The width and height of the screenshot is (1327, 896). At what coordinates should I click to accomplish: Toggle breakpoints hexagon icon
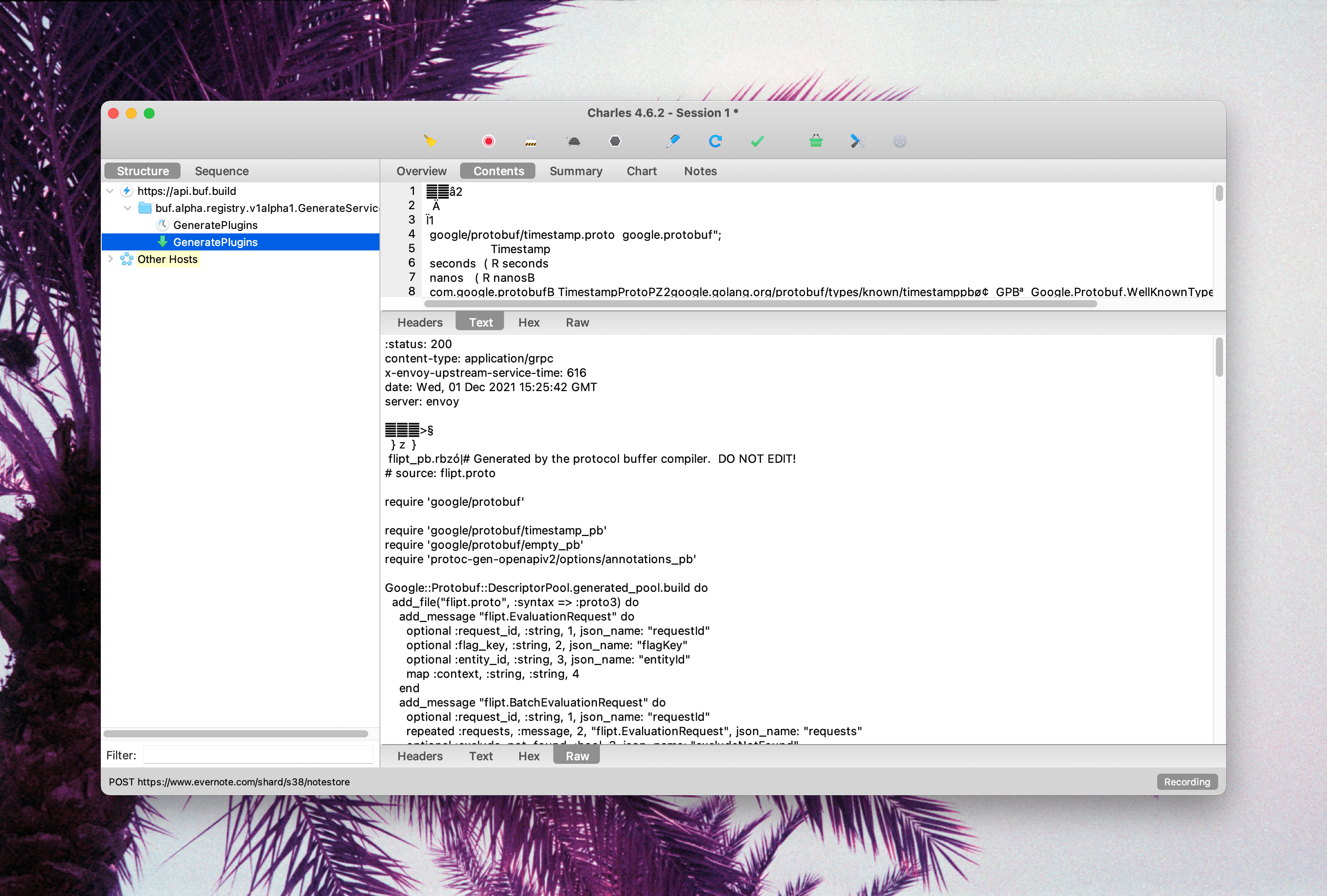615,141
